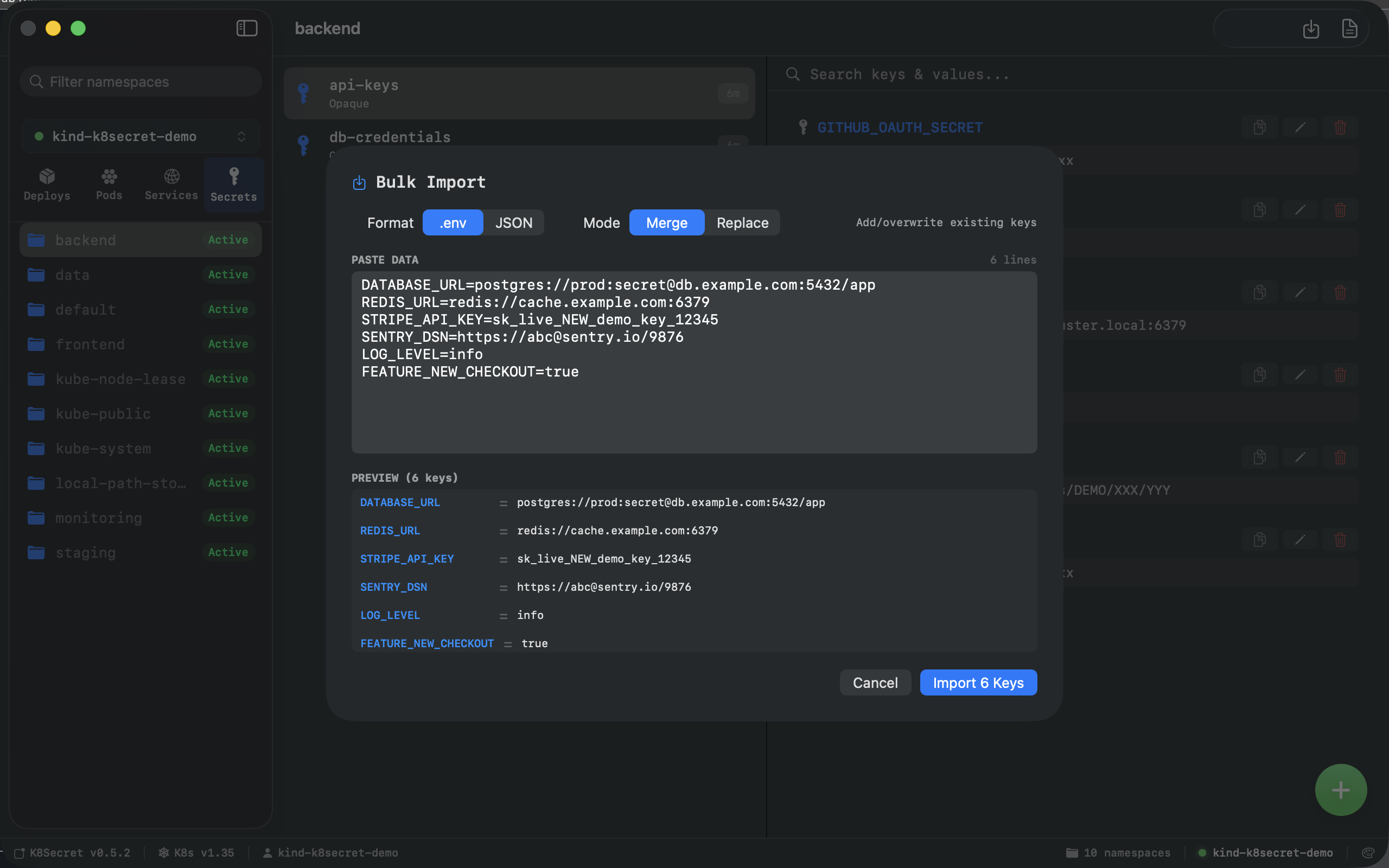Select the local-path-storage namespace
Image resolution: width=1389 pixels, height=868 pixels.
click(x=141, y=483)
